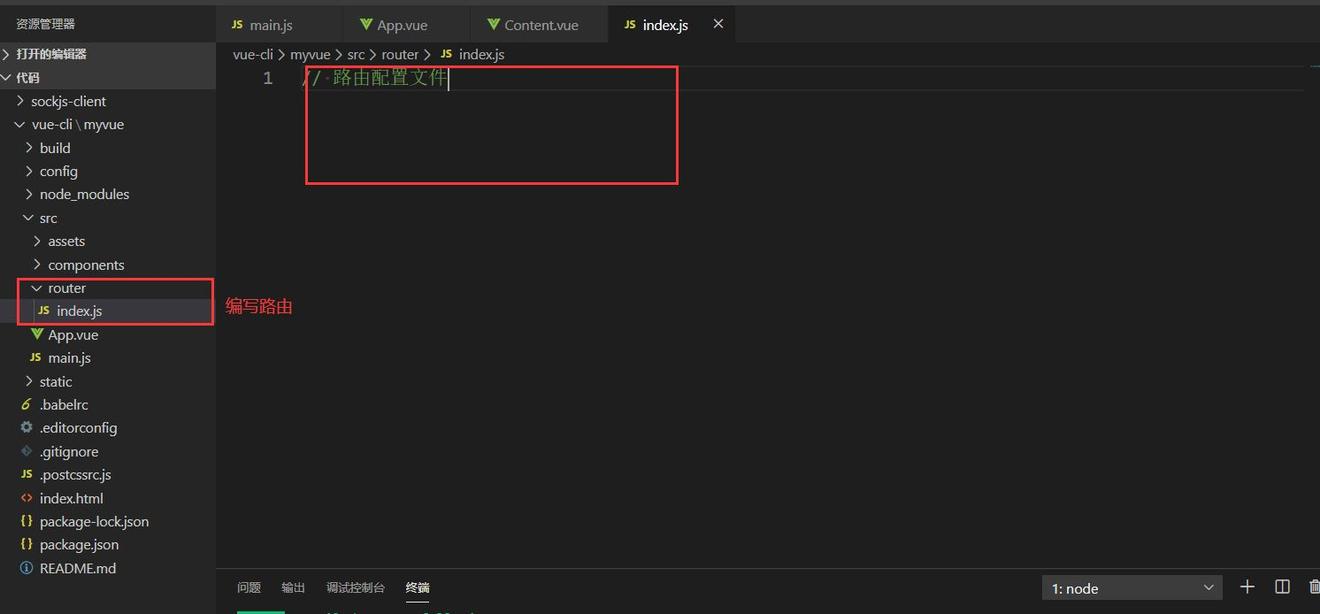Collapse the router folder
Image resolution: width=1320 pixels, height=614 pixels.
coord(37,287)
